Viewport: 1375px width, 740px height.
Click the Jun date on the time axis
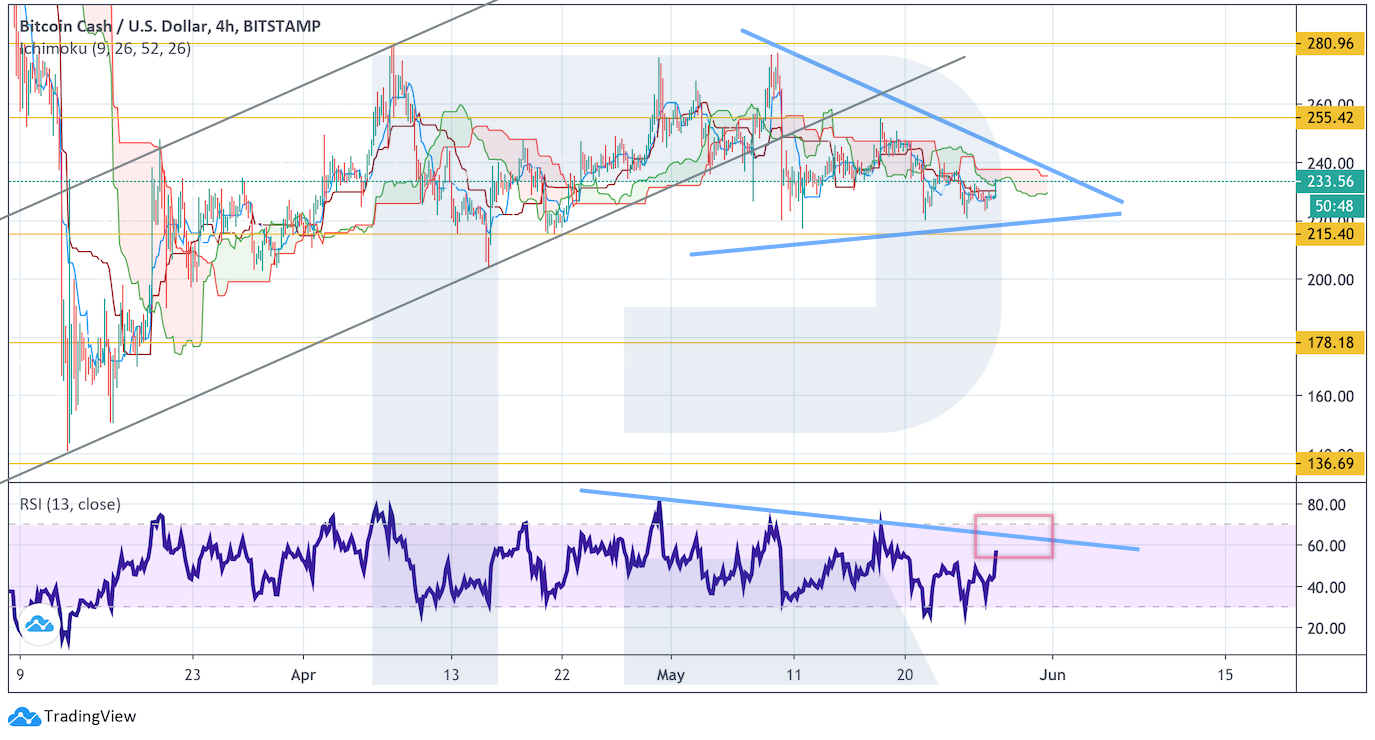1052,675
